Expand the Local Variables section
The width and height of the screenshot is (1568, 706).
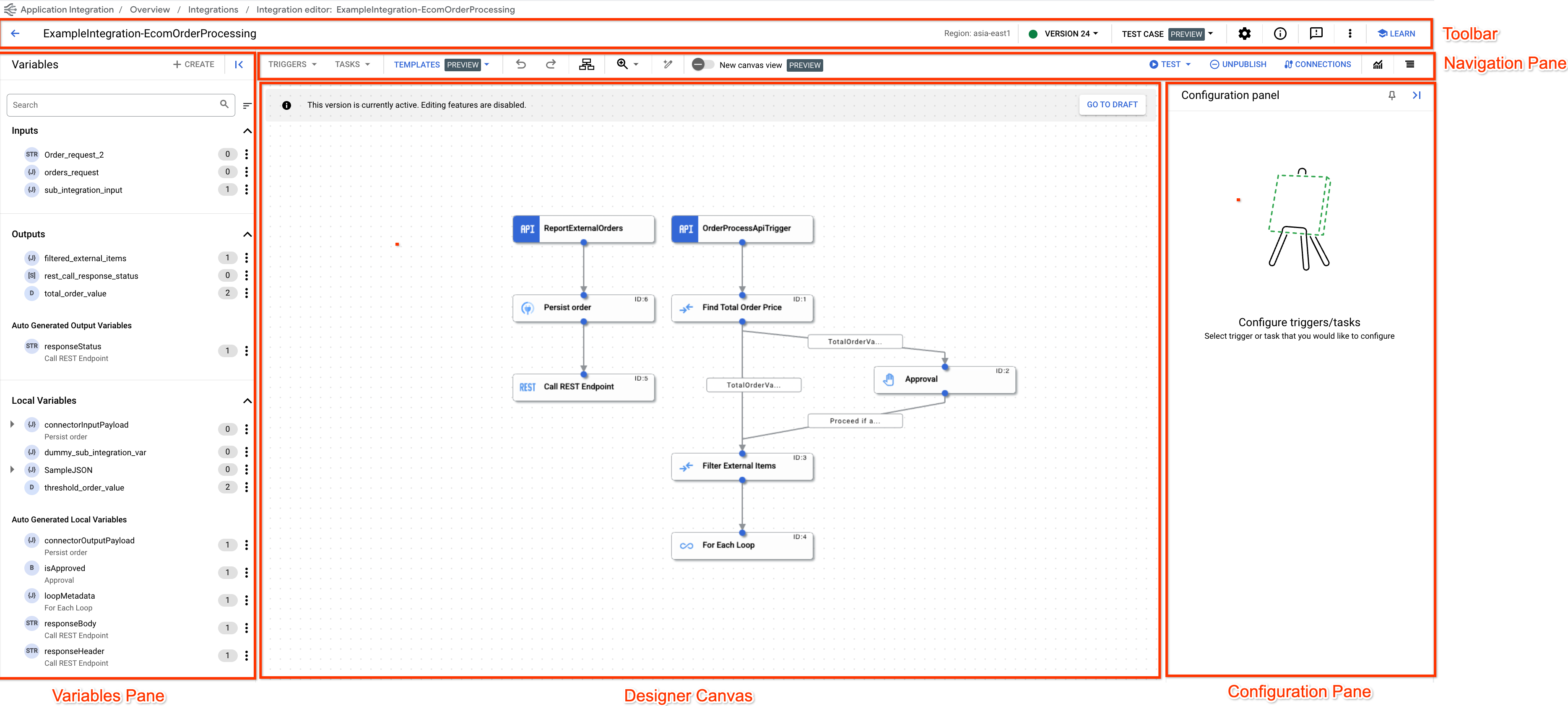point(247,400)
